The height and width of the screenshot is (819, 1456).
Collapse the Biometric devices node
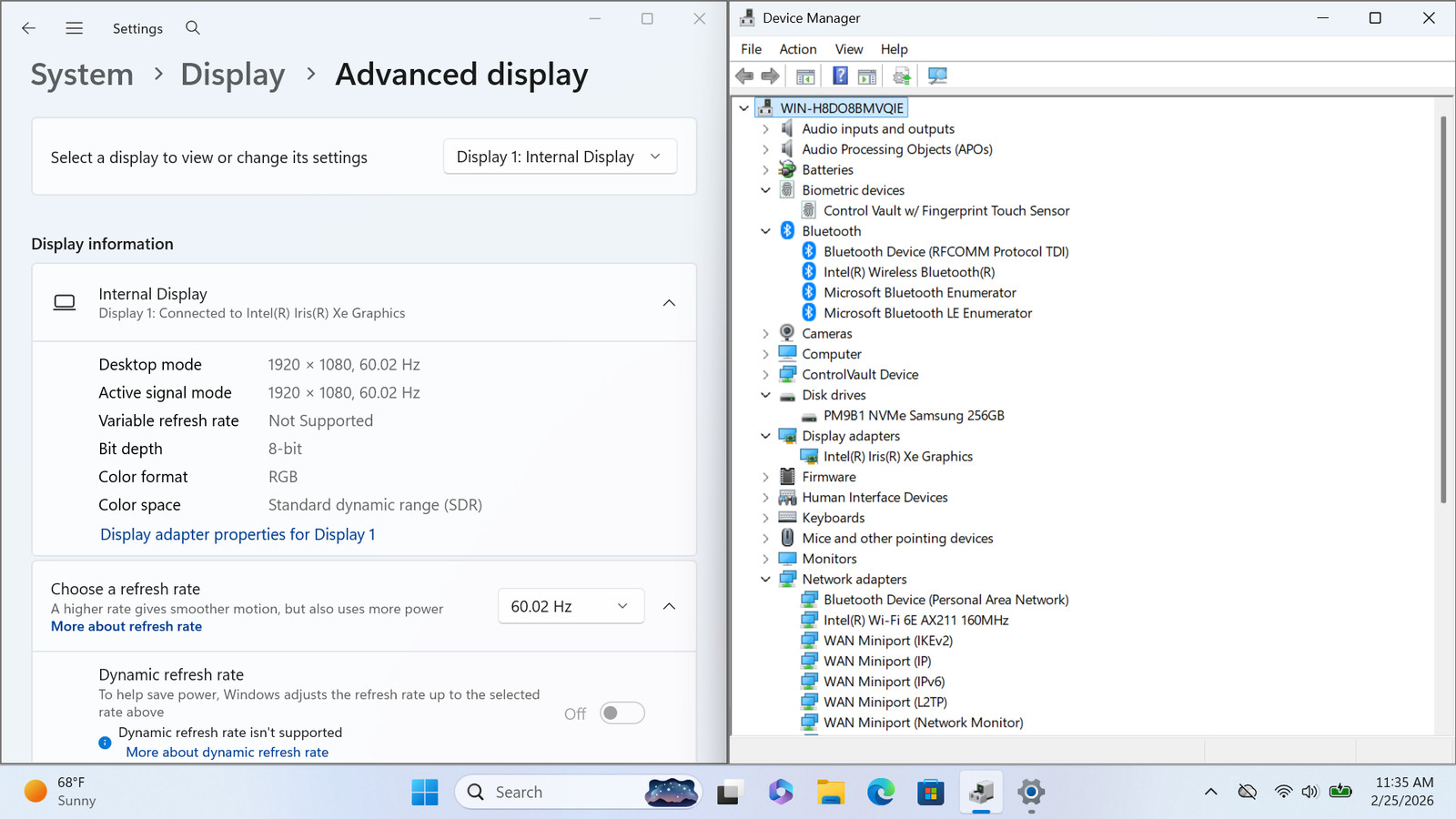pyautogui.click(x=765, y=190)
